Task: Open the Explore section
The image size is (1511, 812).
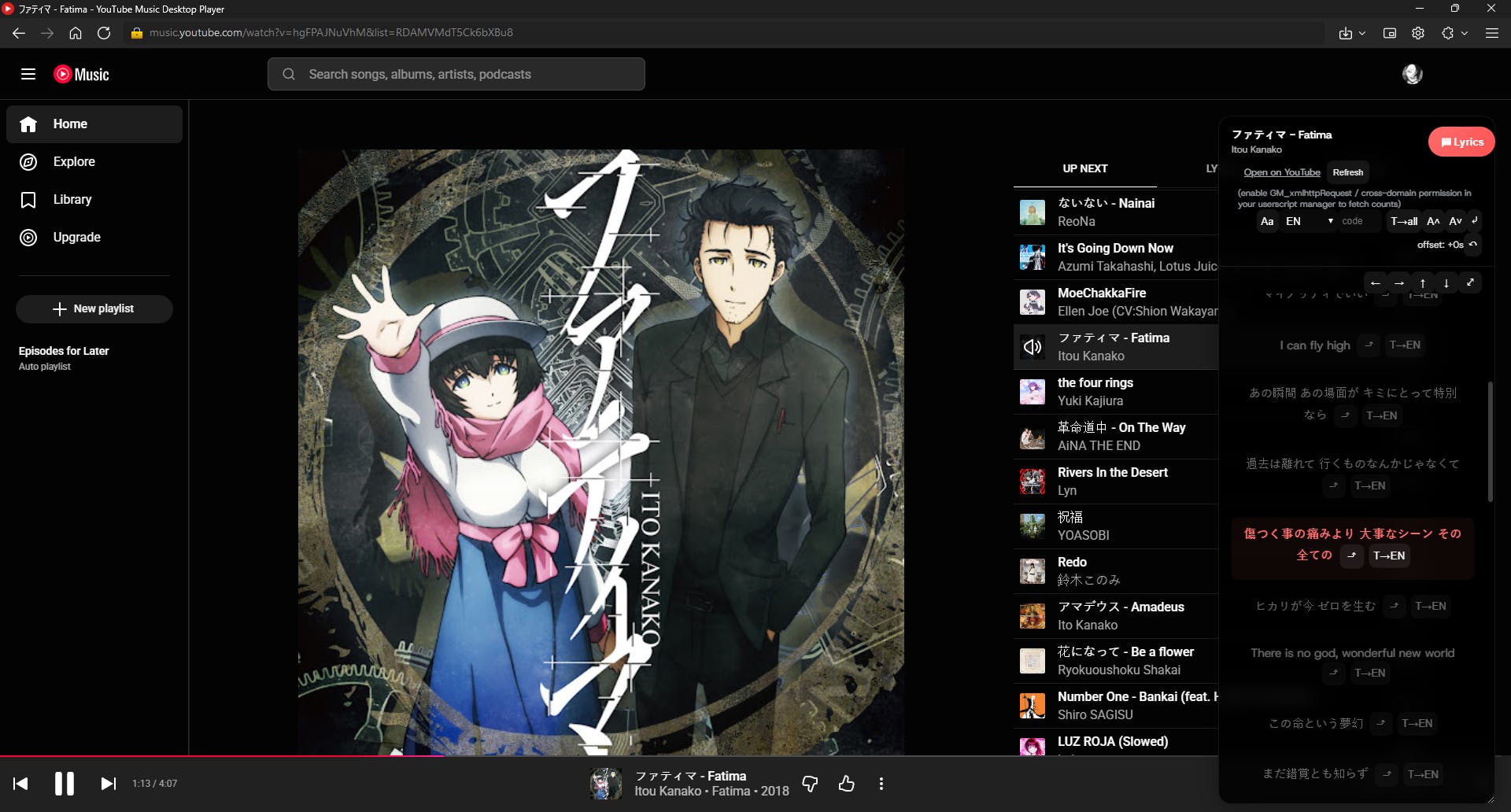Action: click(94, 162)
